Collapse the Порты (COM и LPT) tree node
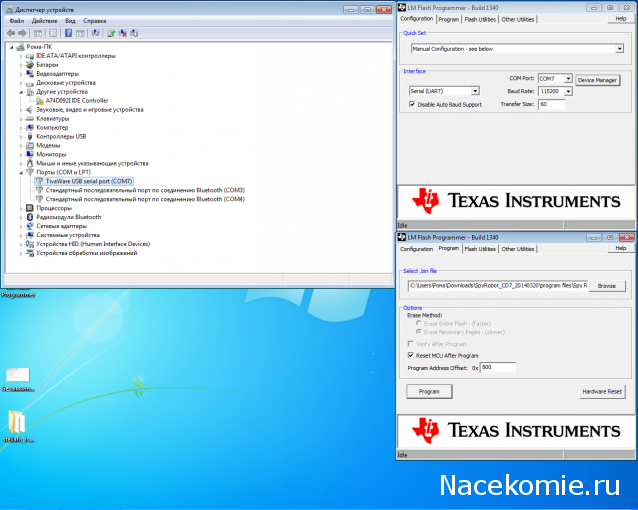 tap(21, 172)
